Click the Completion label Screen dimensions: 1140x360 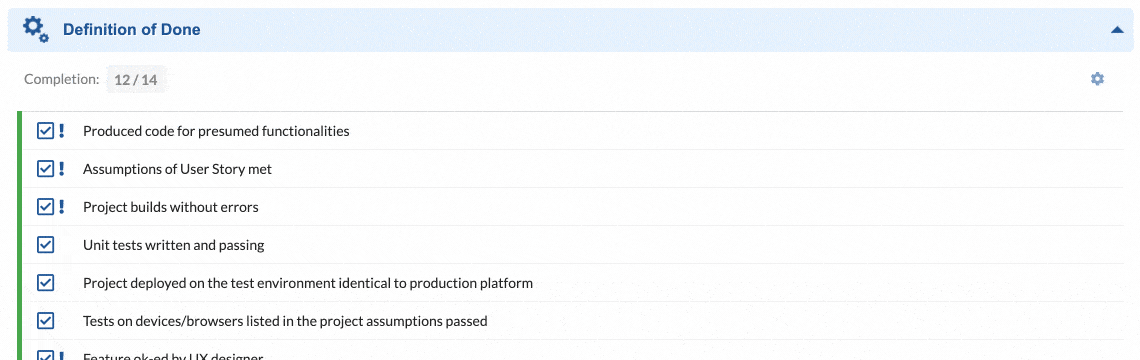[x=62, y=79]
